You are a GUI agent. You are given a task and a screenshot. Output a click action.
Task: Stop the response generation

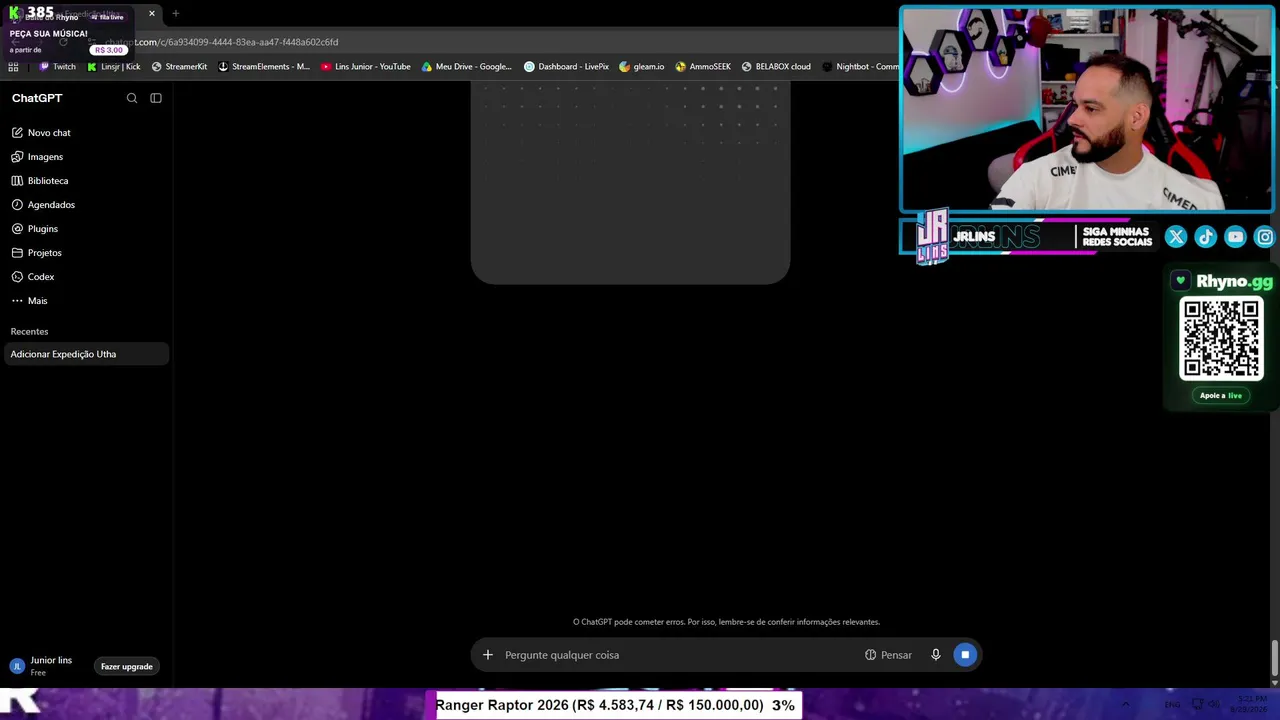(965, 655)
